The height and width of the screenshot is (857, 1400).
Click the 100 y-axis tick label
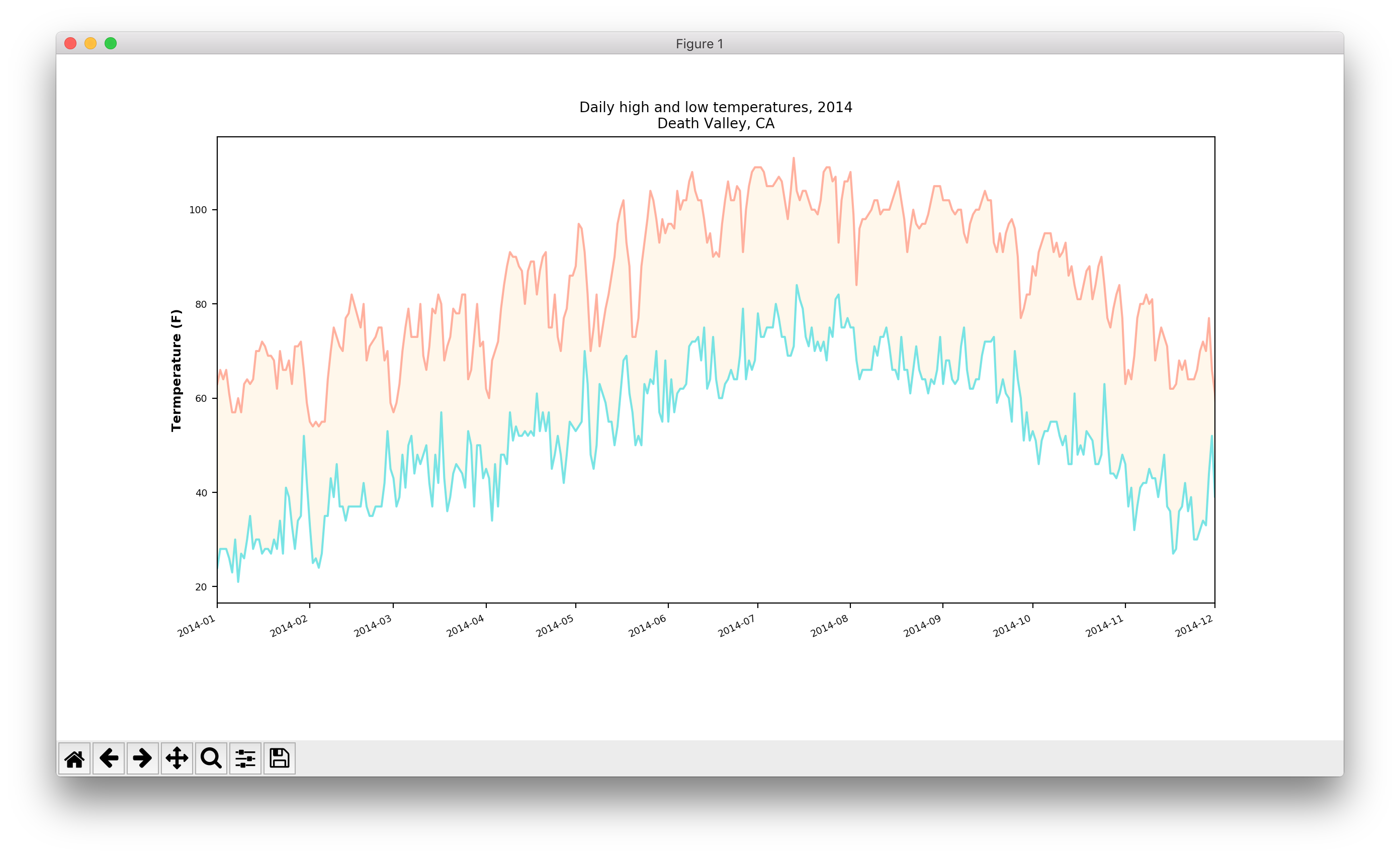[198, 210]
